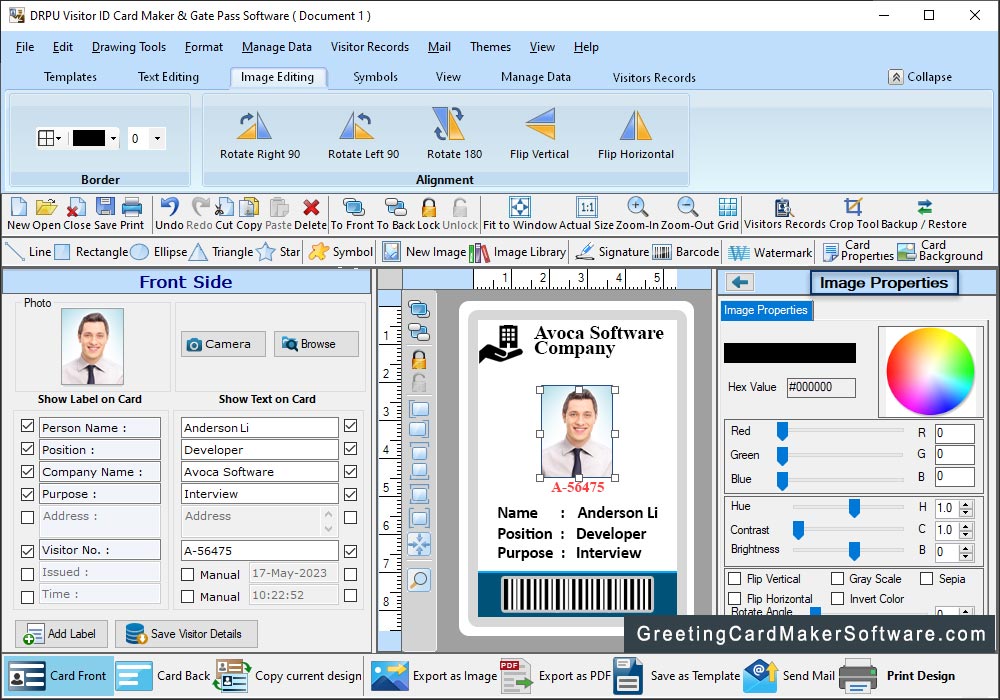Viewport: 1000px width, 700px height.
Task: Switch to the Text Editing tab
Action: click(x=168, y=77)
